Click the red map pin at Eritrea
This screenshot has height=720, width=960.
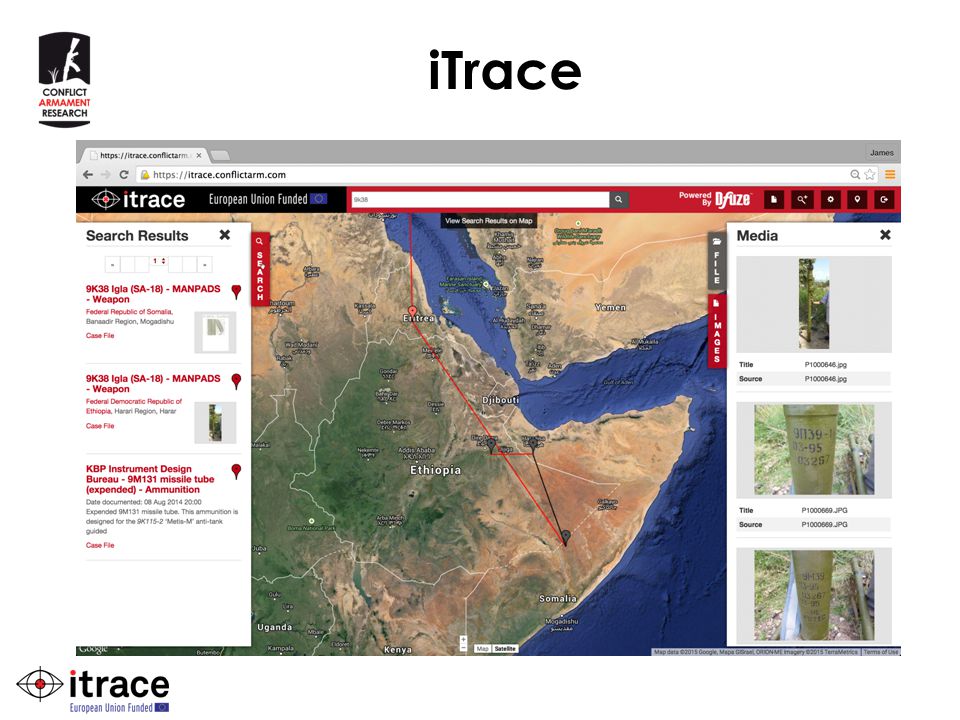point(412,312)
